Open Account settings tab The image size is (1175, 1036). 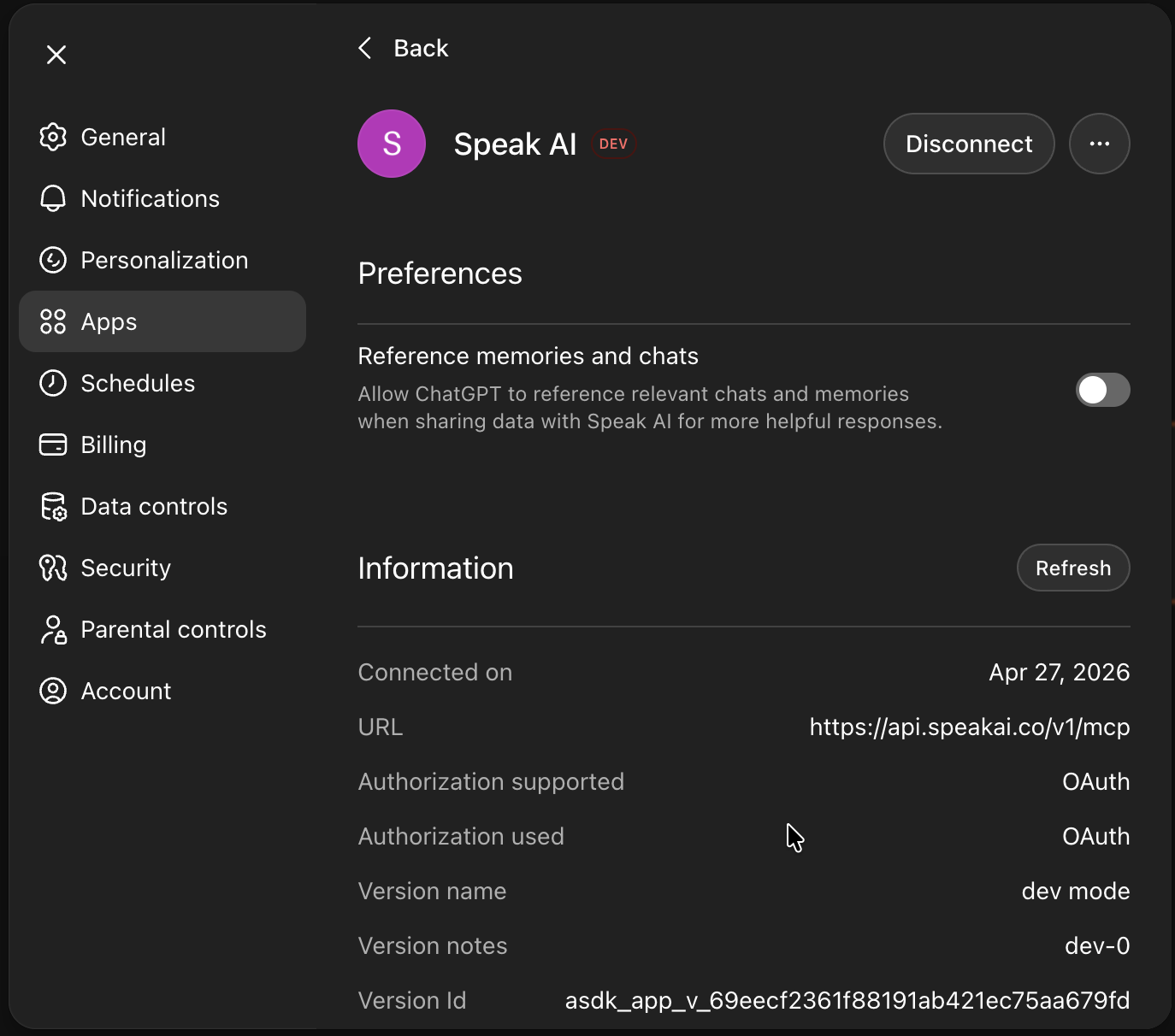[x=162, y=691]
